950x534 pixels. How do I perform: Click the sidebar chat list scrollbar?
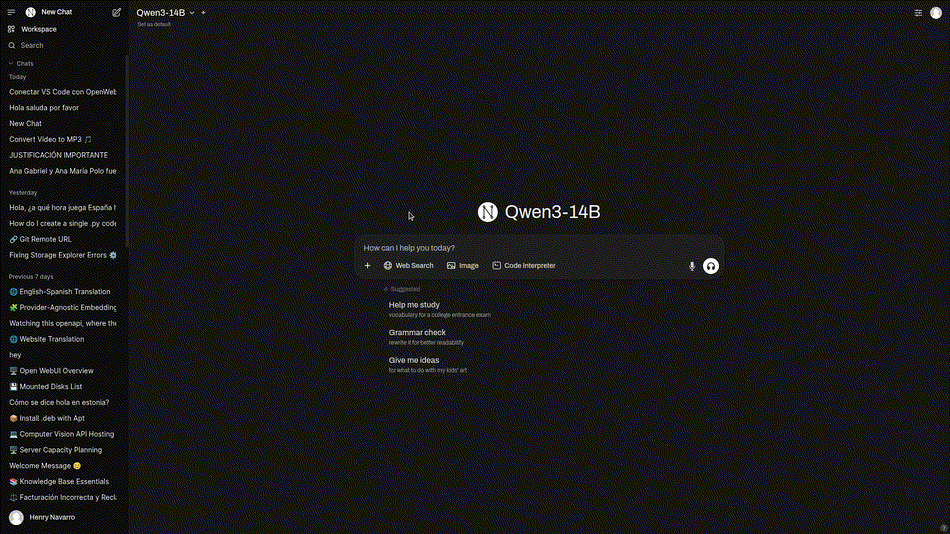coord(127,152)
